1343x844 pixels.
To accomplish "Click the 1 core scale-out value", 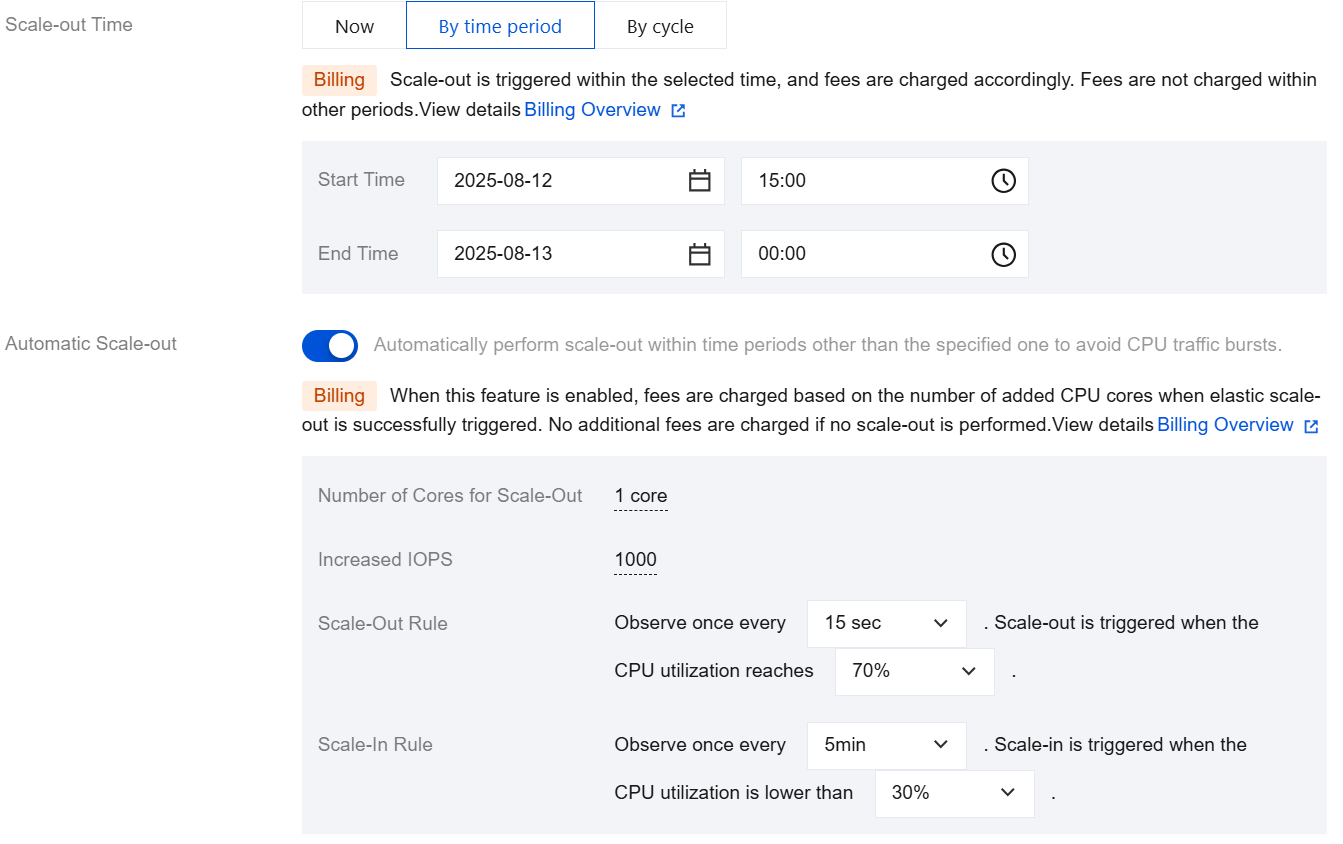I will pos(641,496).
